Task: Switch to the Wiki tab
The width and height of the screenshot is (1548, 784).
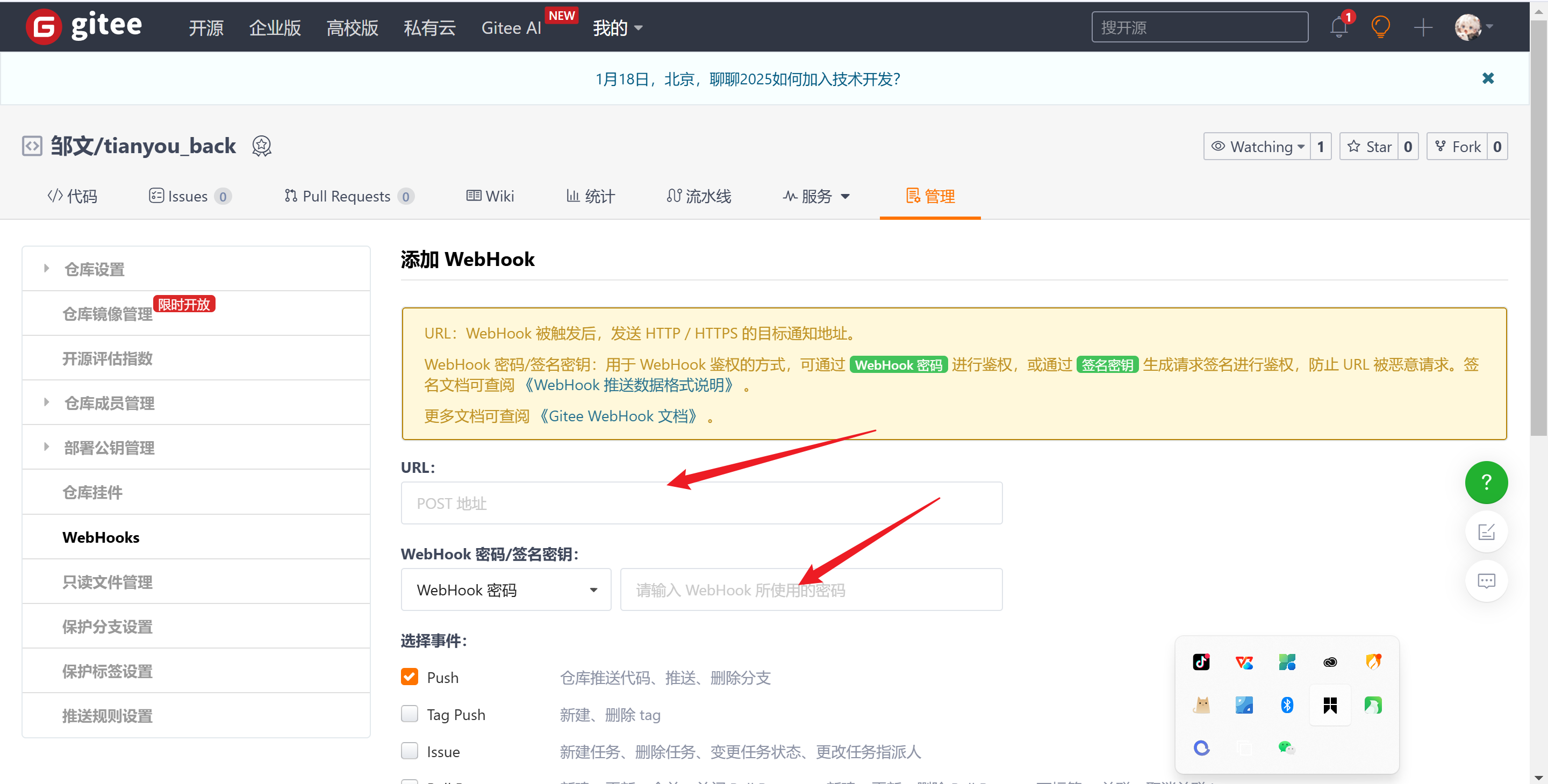Action: click(x=490, y=196)
